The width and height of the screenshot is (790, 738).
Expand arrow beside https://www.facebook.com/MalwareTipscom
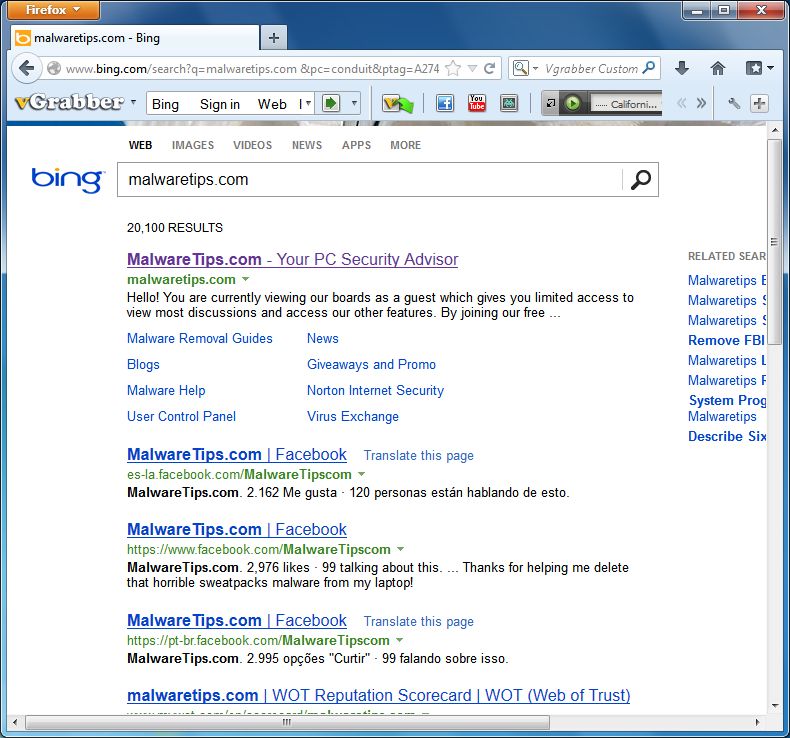coord(401,549)
